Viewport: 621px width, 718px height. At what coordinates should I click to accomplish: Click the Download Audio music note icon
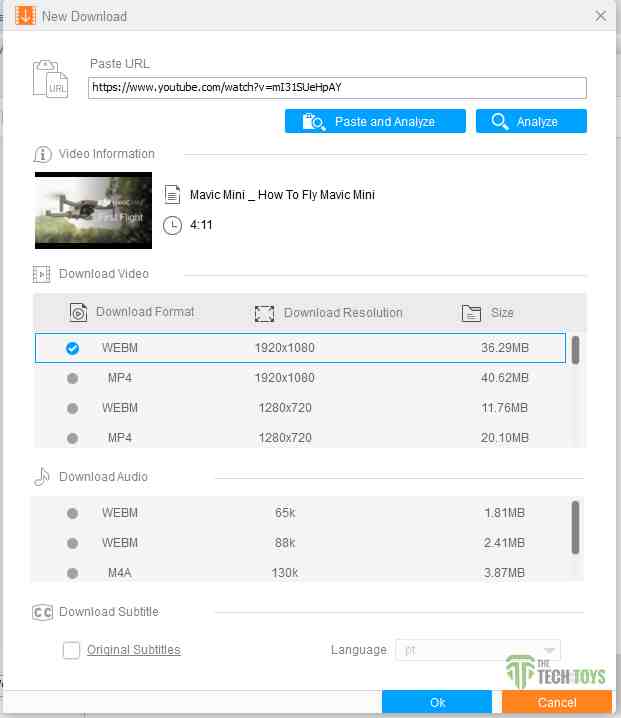42,477
